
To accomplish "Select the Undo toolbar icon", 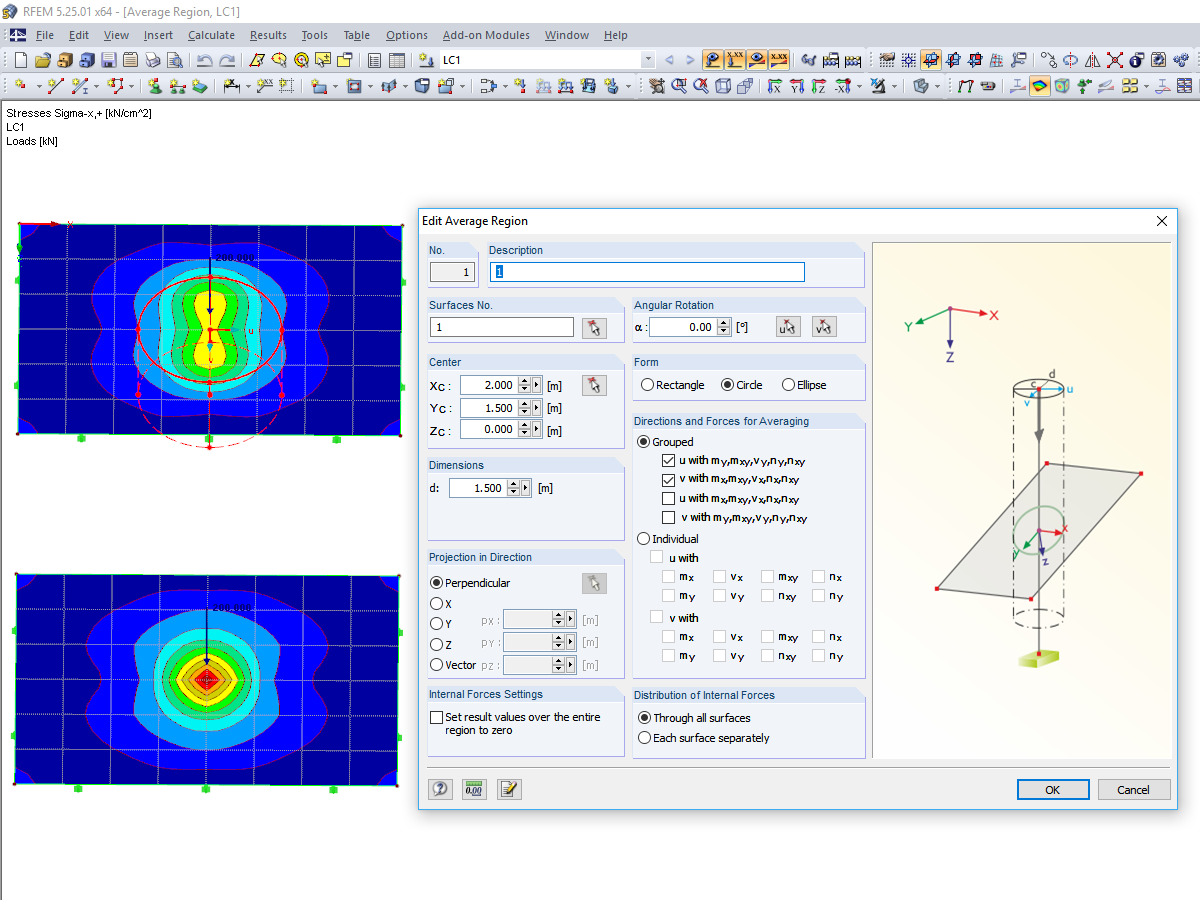I will pos(207,60).
